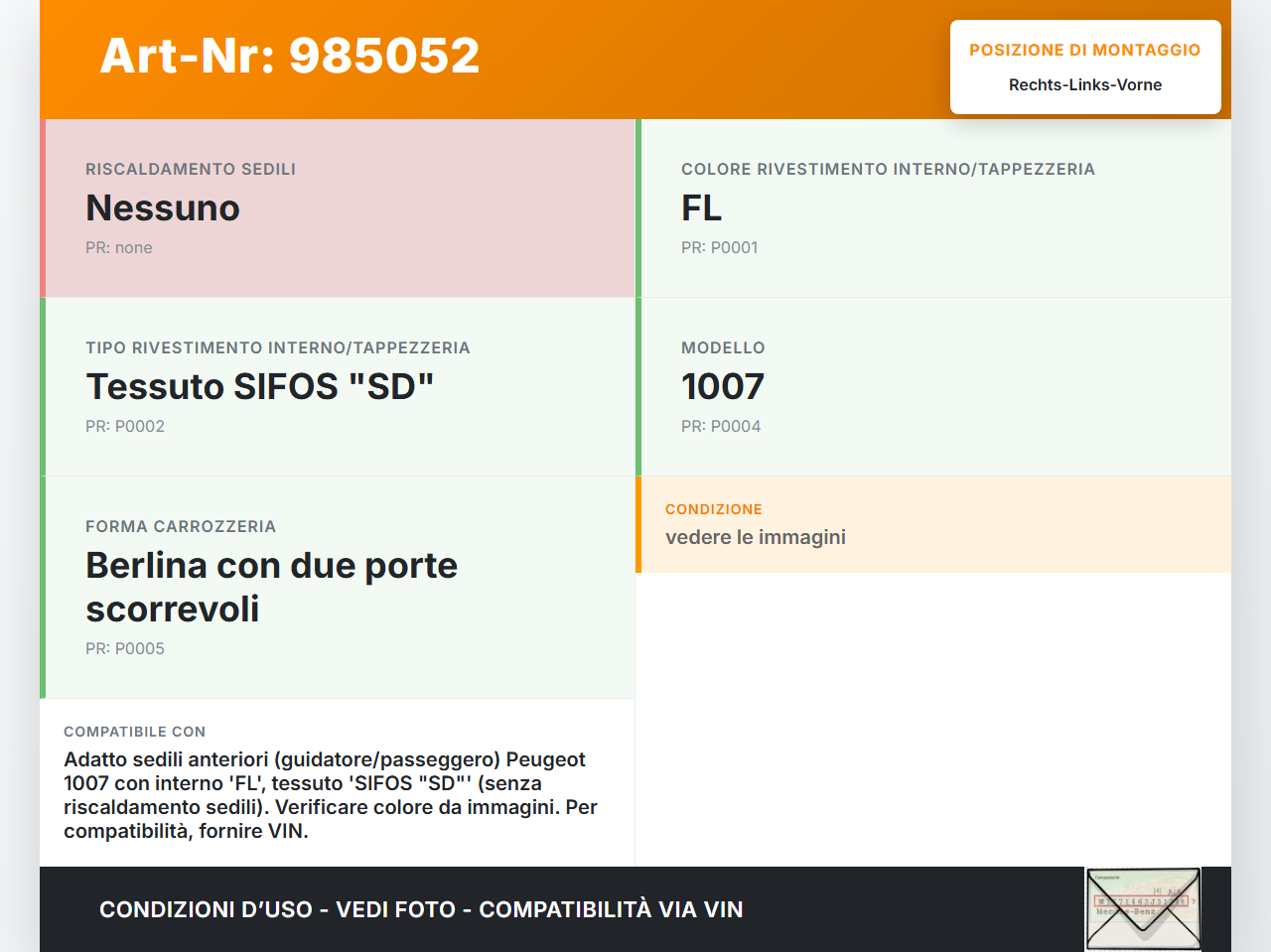
Task: Select Berlina con due porte scorrevoli text
Action: tap(271, 587)
